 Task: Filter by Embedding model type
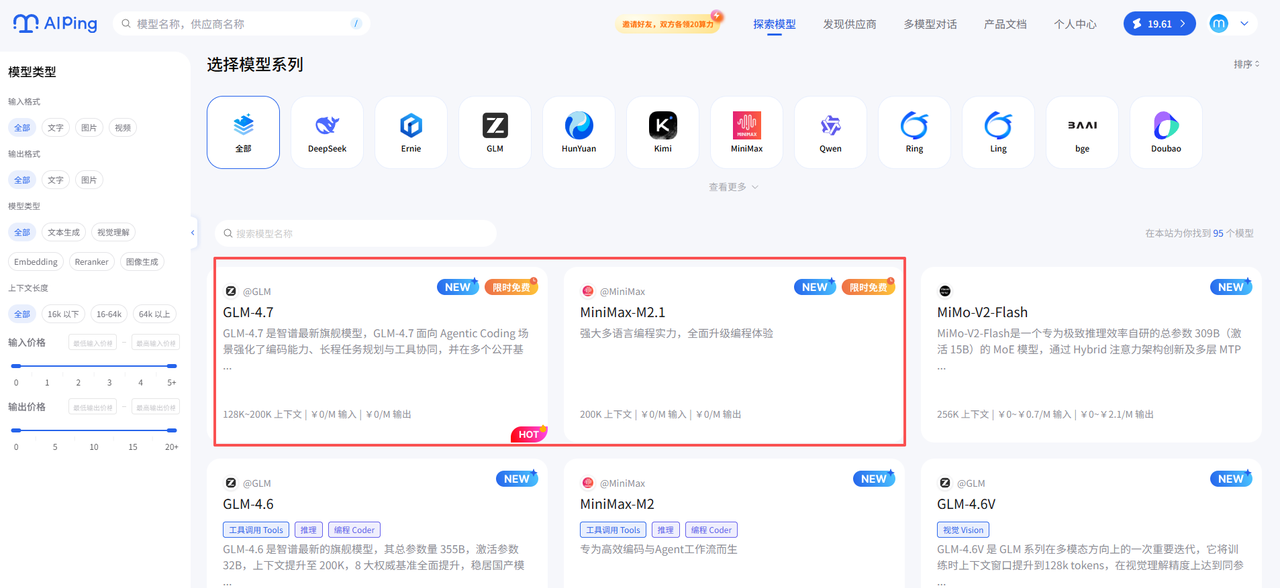point(36,262)
